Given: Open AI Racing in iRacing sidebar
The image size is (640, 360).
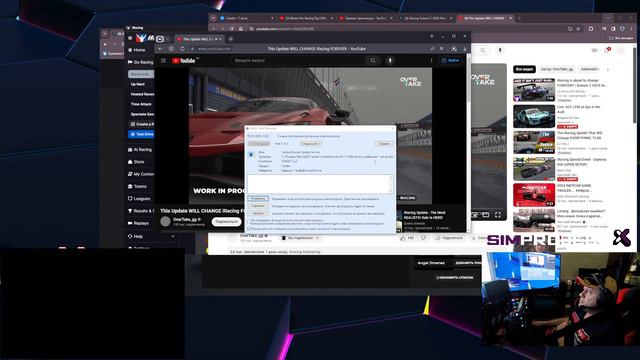Looking at the screenshot, I should [140, 150].
